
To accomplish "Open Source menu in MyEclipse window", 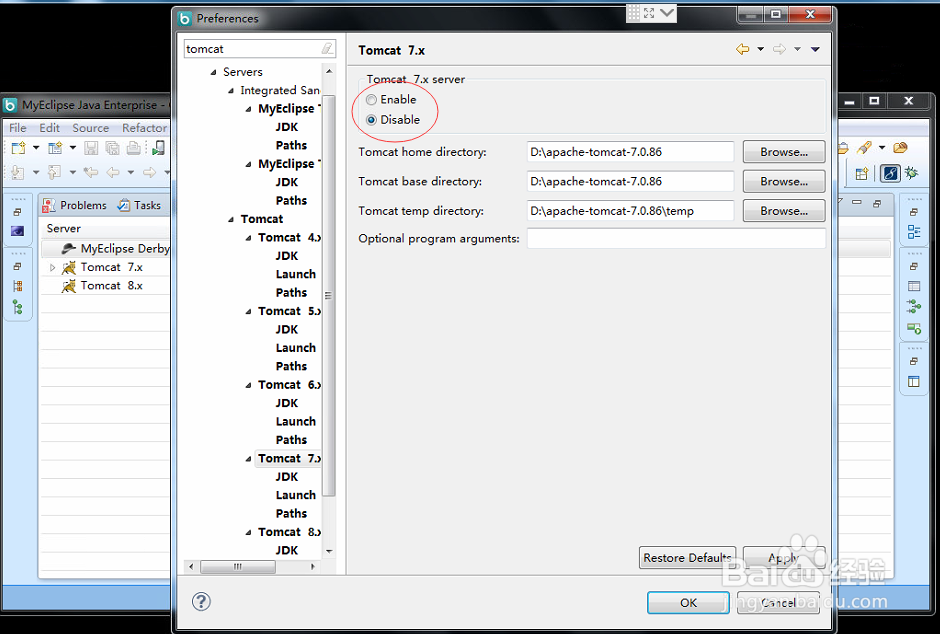I will coord(91,128).
